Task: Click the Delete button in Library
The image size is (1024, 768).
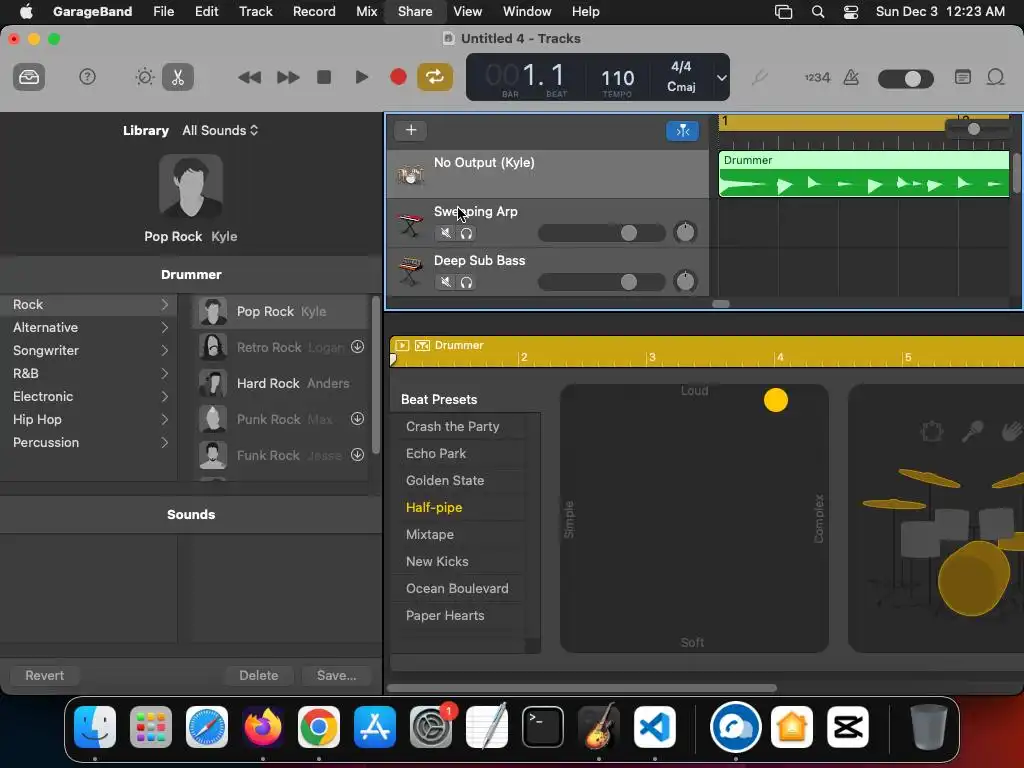Action: pos(259,675)
